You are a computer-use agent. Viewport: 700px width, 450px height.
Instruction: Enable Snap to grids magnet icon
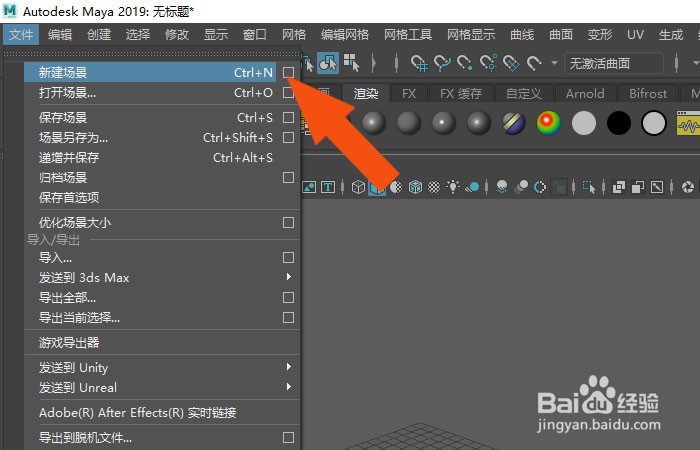(x=419, y=63)
